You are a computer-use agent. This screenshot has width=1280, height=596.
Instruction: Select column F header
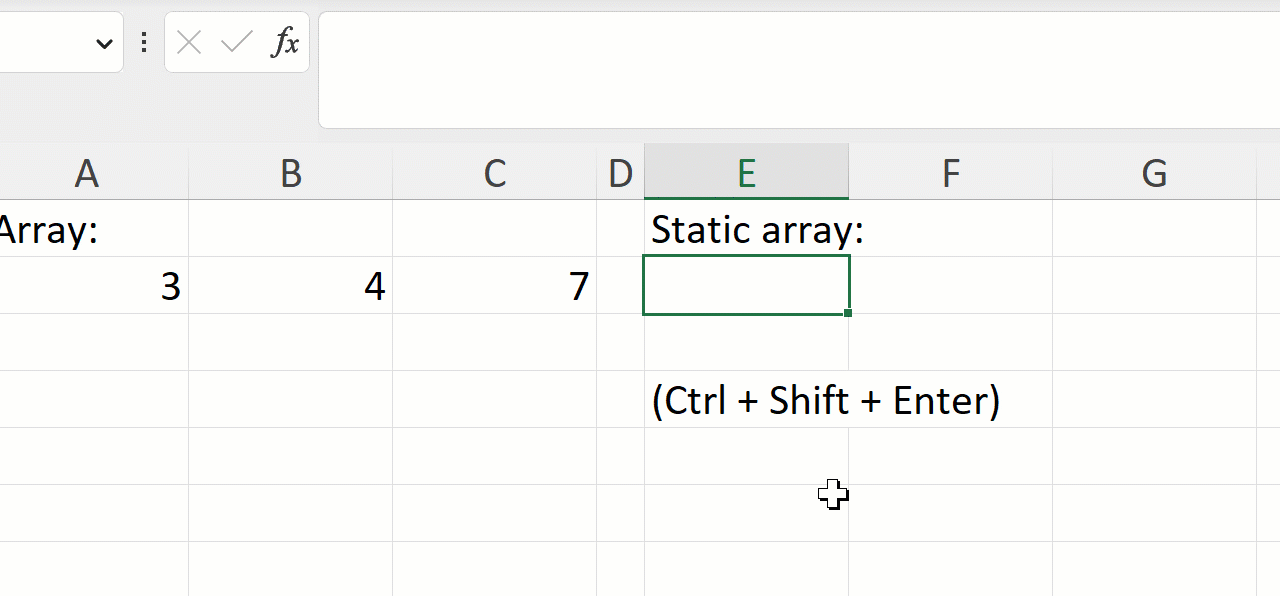pos(950,174)
